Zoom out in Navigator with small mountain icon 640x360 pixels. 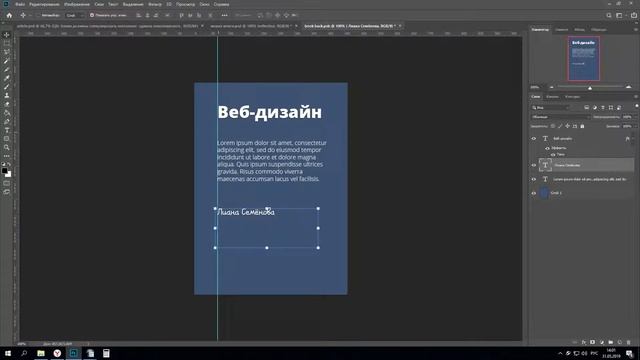pyautogui.click(x=552, y=87)
